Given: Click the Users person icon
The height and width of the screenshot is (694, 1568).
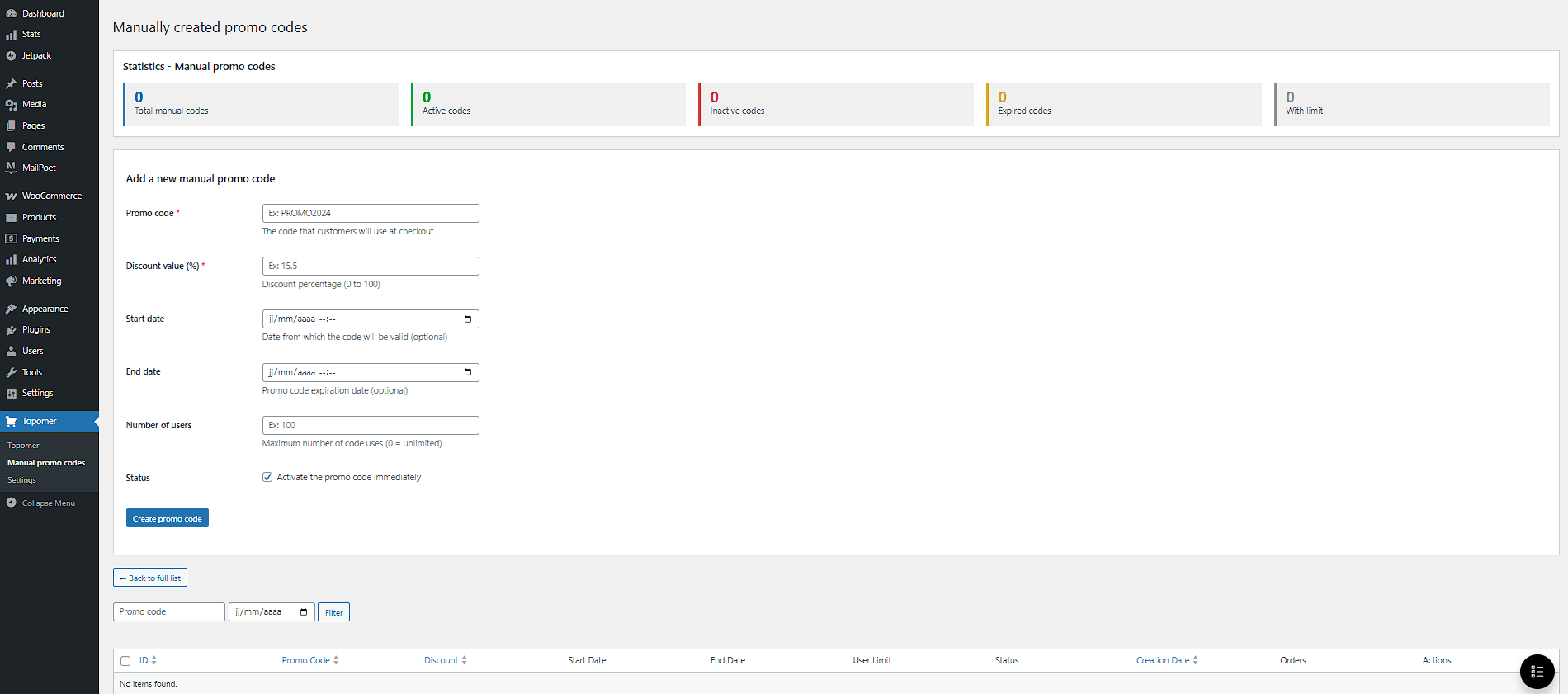Looking at the screenshot, I should [11, 351].
